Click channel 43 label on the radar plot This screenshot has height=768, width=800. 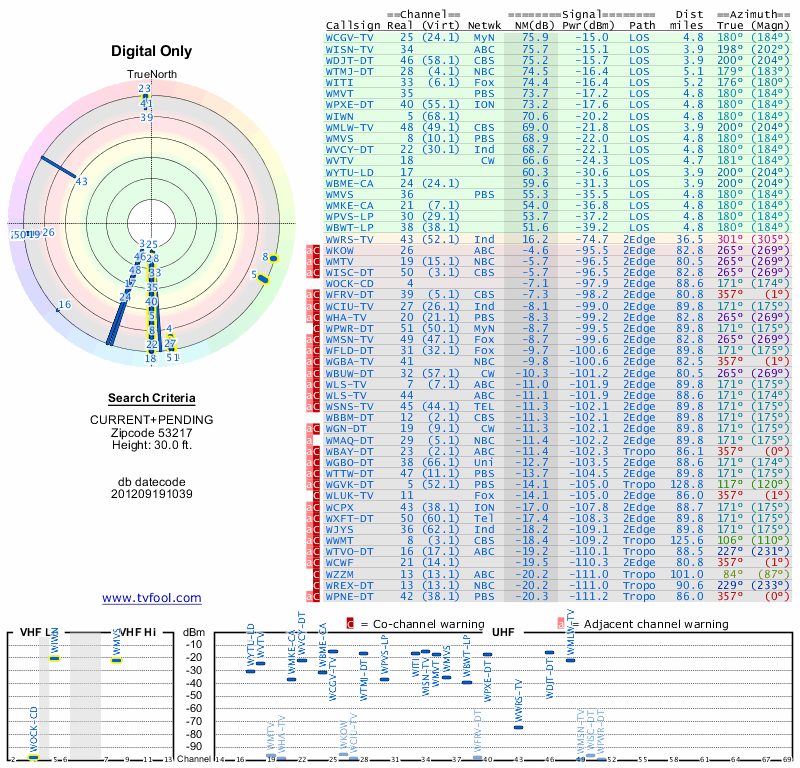[x=82, y=181]
